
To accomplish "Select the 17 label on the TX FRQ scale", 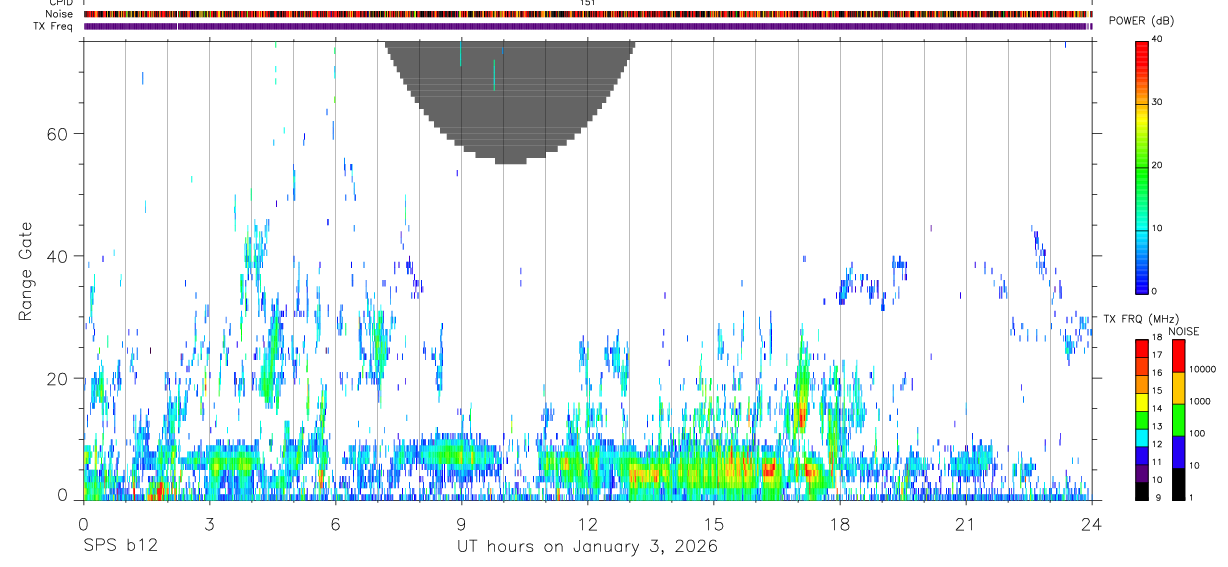I will (1157, 355).
